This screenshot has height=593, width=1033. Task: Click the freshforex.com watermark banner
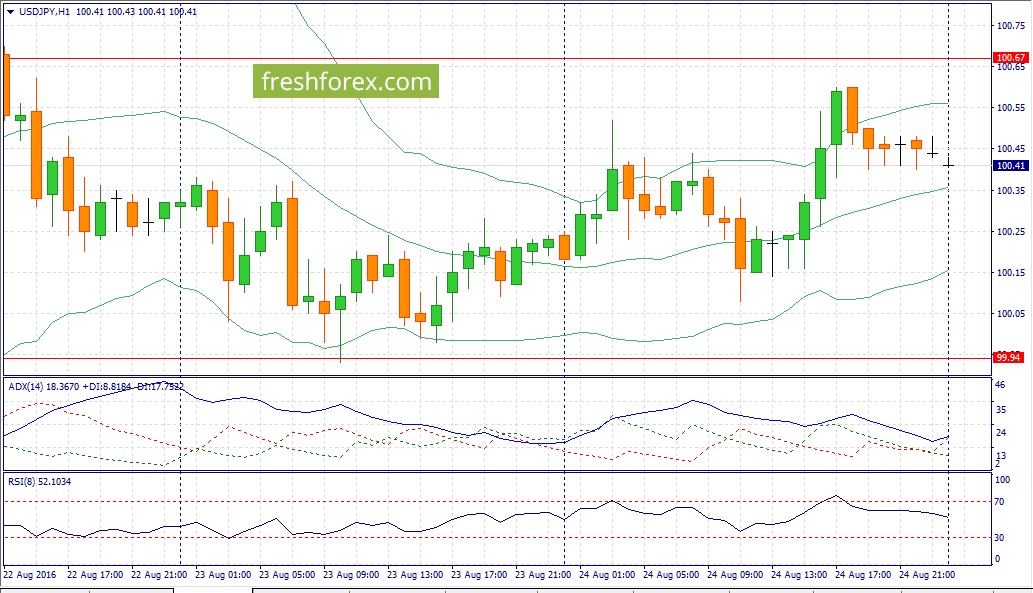point(346,81)
